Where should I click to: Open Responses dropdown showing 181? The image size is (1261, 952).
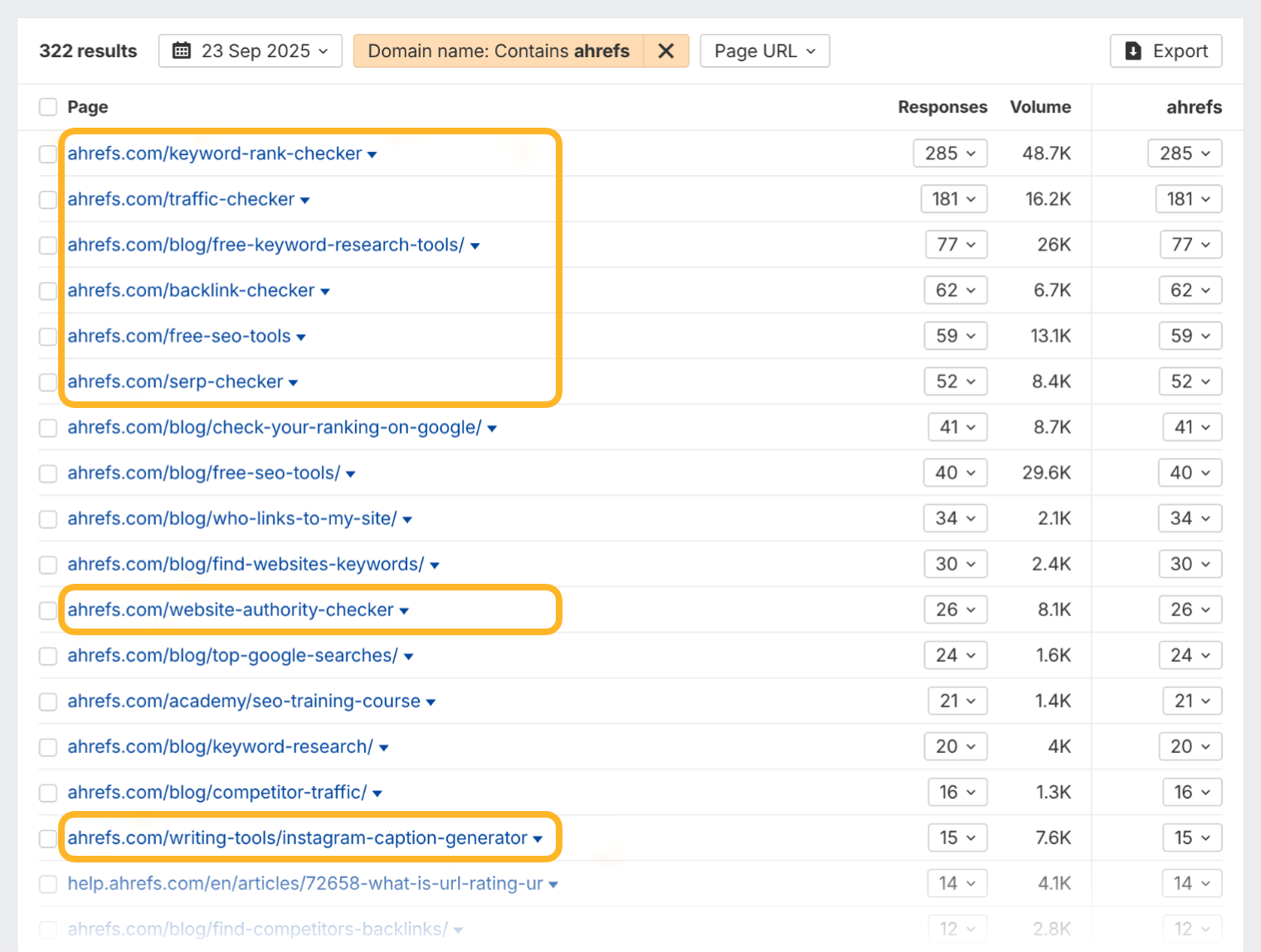point(954,199)
